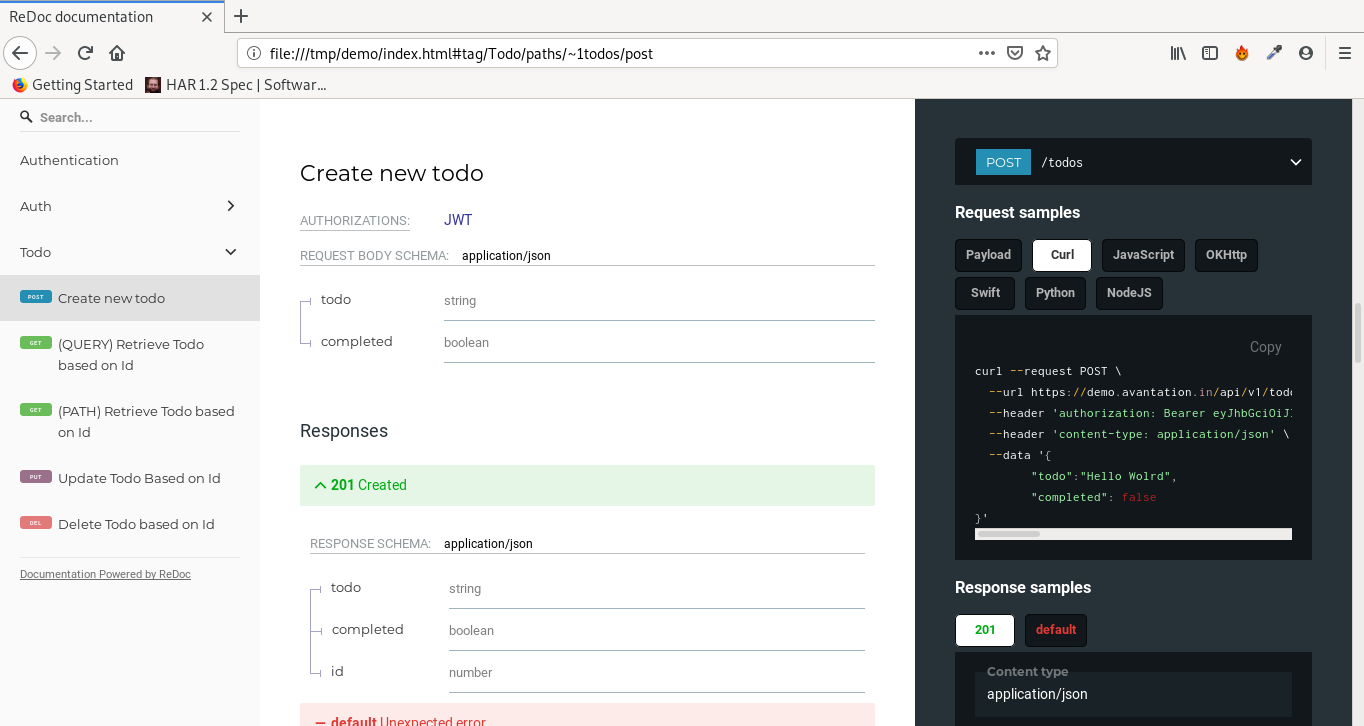Reload the page with the refresh icon
1364x726 pixels.
[x=86, y=53]
